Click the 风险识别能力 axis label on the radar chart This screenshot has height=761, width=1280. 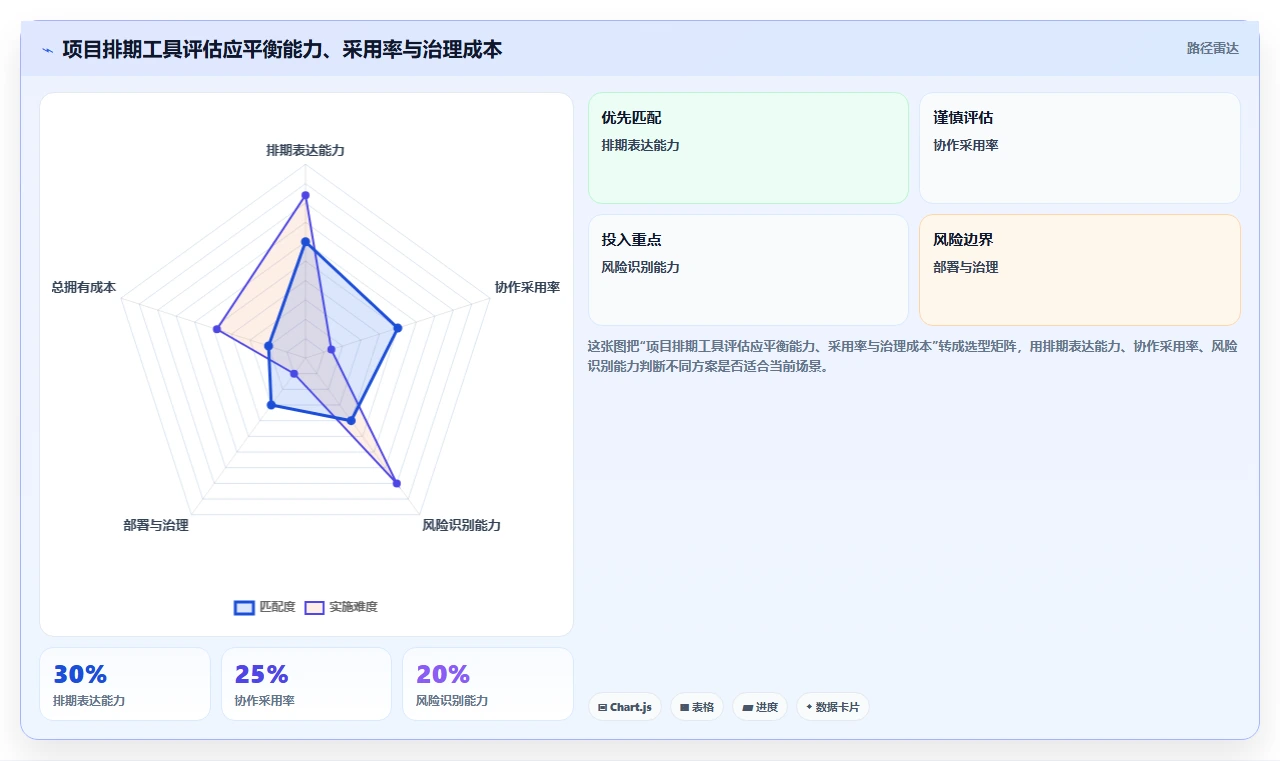coord(461,525)
